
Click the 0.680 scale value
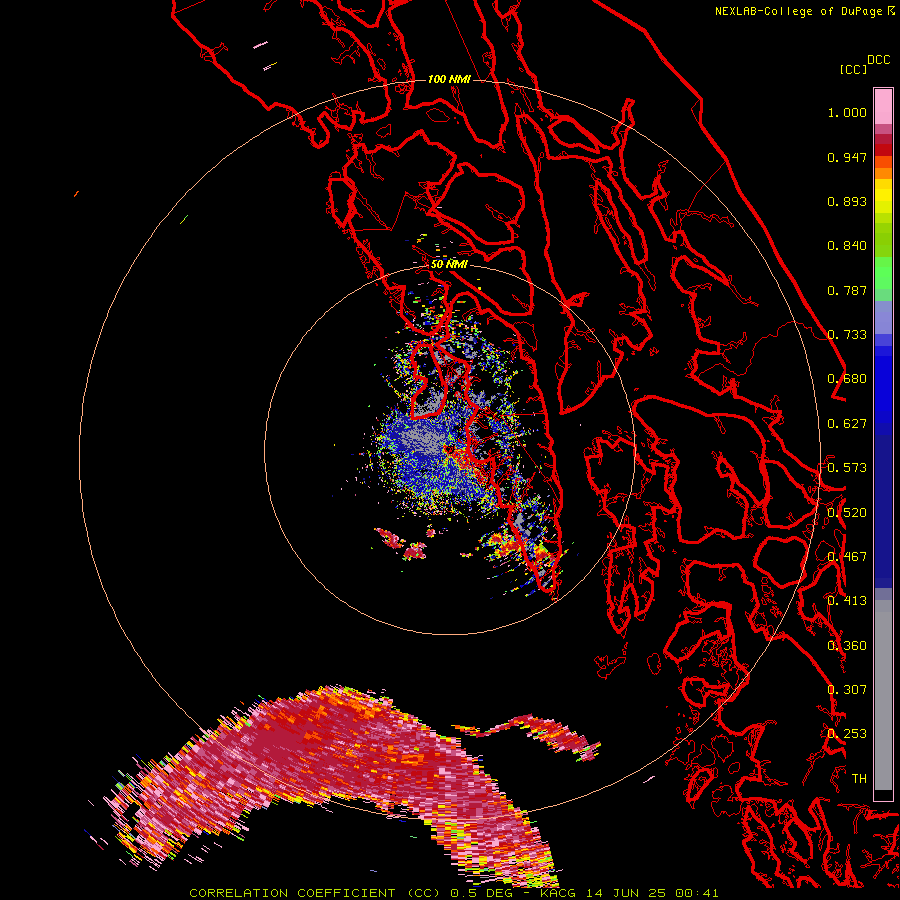coord(847,379)
